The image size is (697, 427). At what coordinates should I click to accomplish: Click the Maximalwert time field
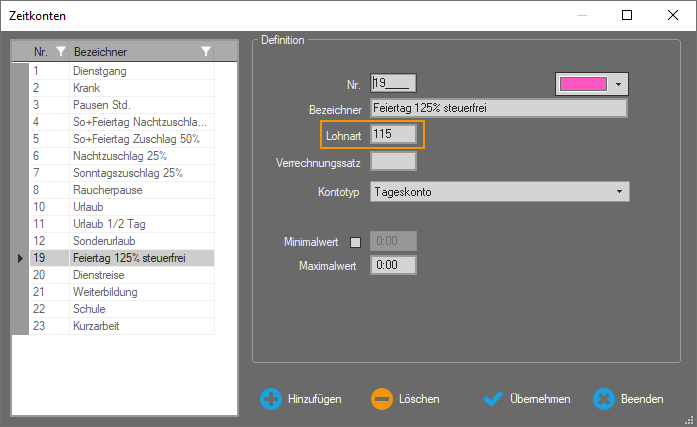[393, 266]
